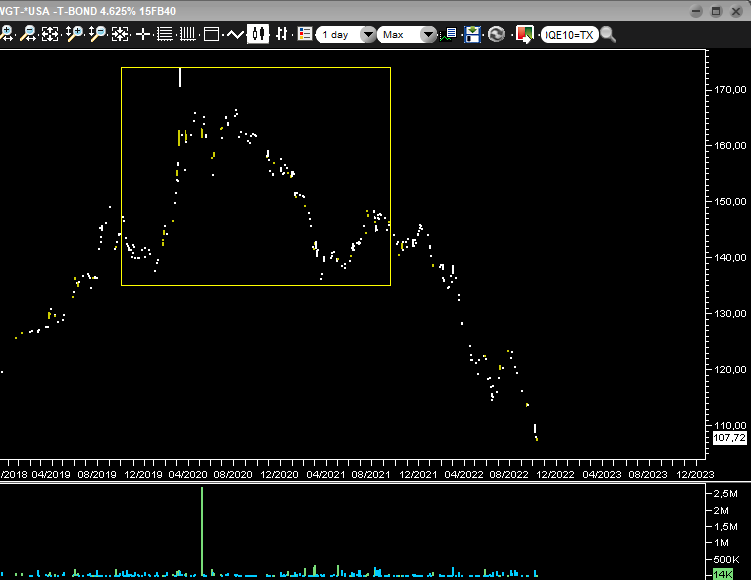Click the green 14K volume label

(x=722, y=574)
